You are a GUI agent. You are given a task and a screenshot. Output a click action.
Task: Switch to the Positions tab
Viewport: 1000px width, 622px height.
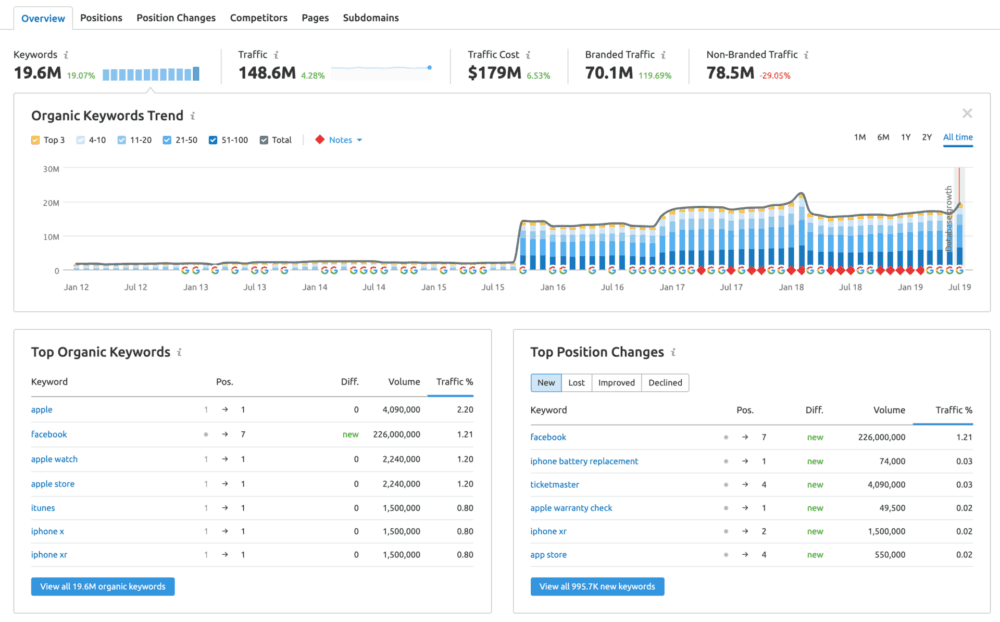(x=101, y=18)
